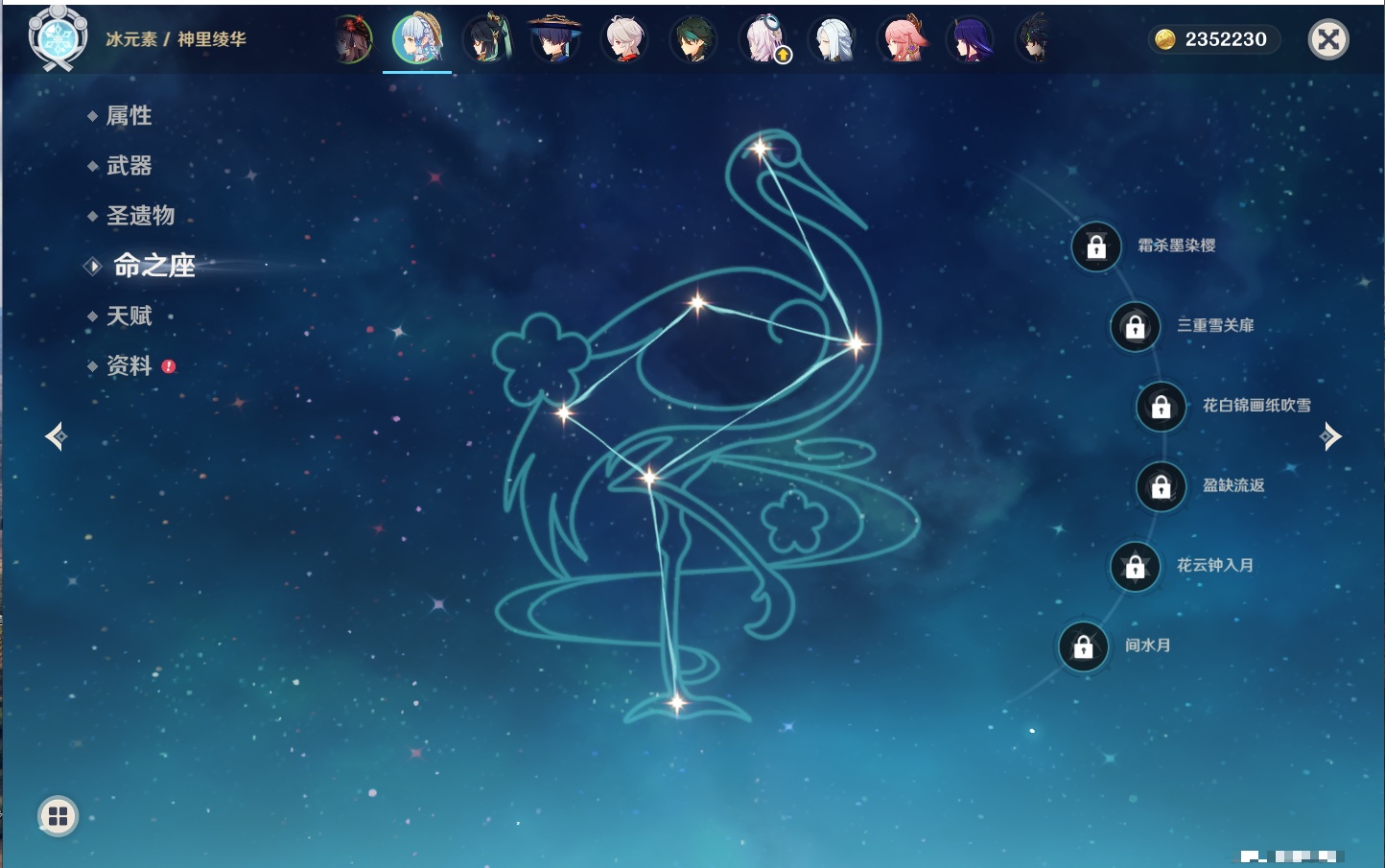
Task: Click the locked 三重雪关扉 constellation node
Action: 1135,327
